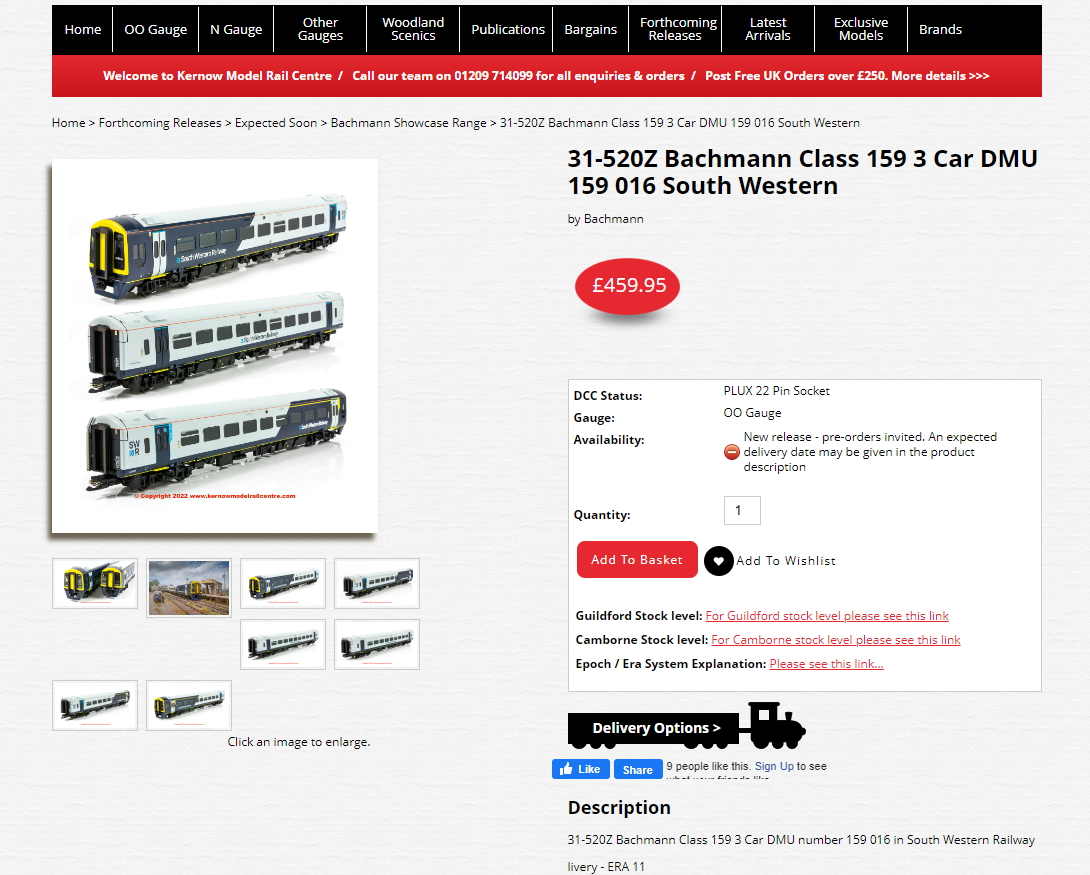
Task: Select the station layout scene thumbnail
Action: click(x=189, y=588)
